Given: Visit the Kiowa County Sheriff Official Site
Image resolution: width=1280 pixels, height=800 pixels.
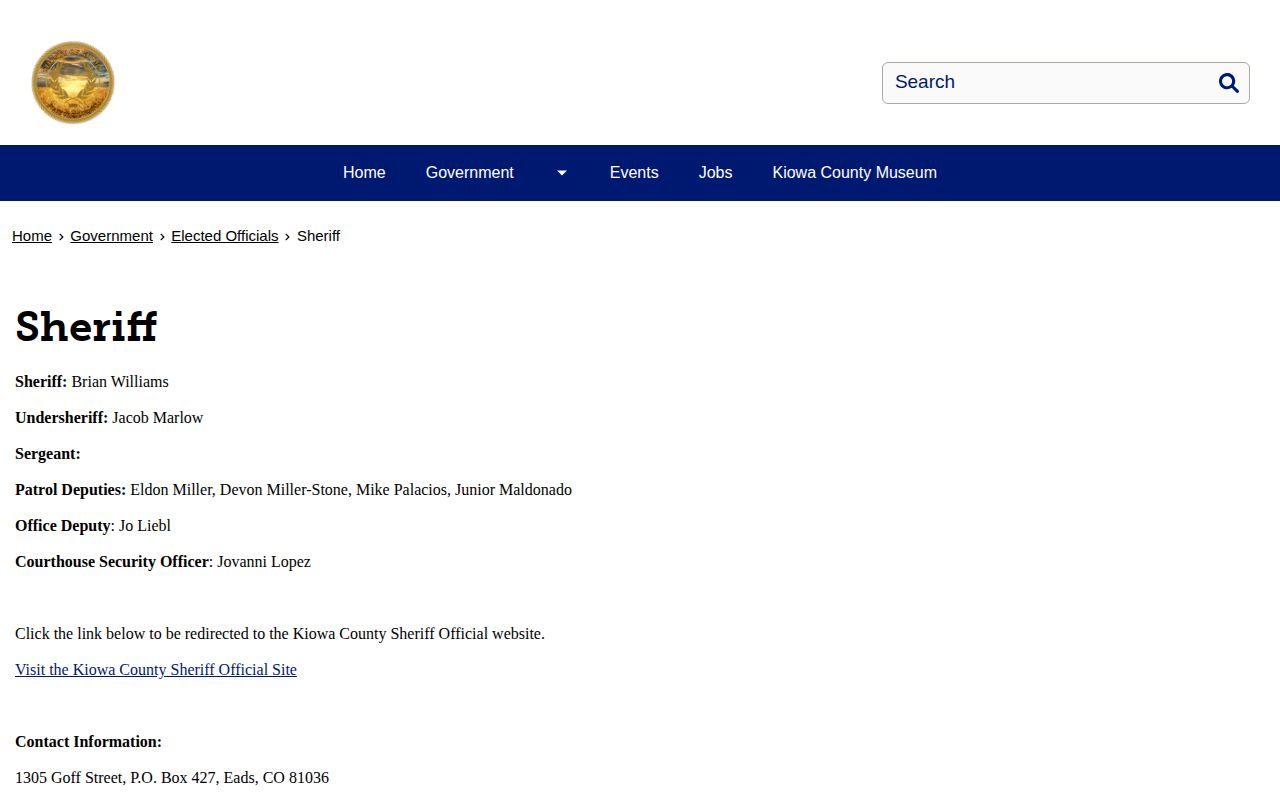Looking at the screenshot, I should 156,670.
